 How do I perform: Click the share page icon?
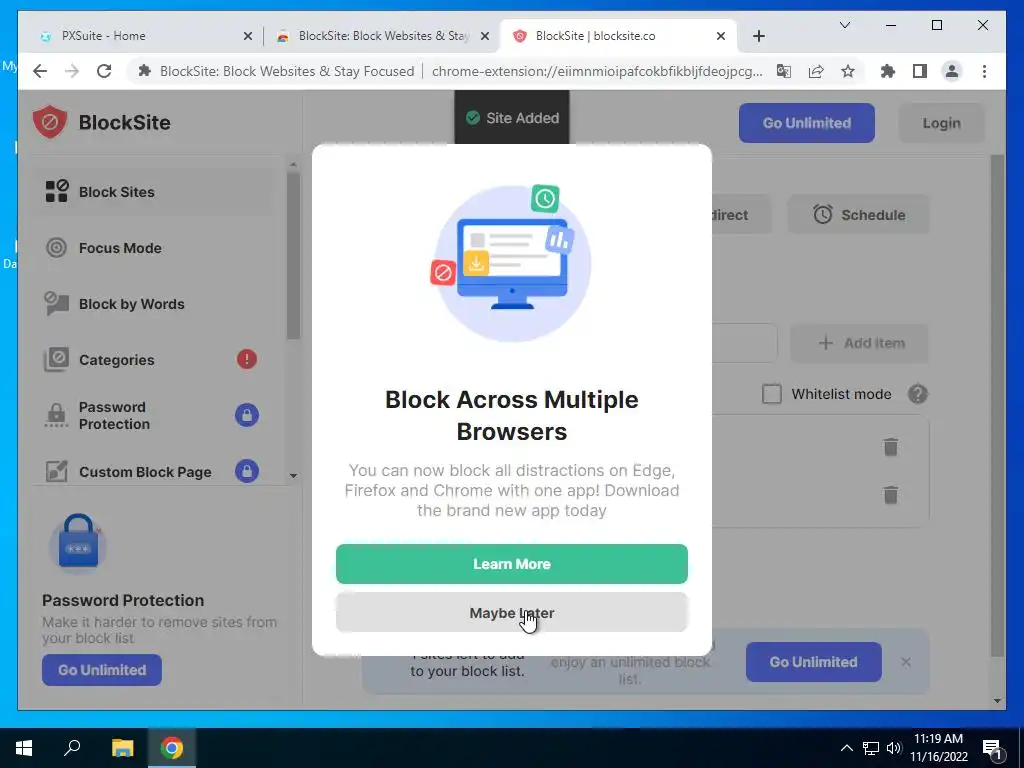tap(816, 71)
